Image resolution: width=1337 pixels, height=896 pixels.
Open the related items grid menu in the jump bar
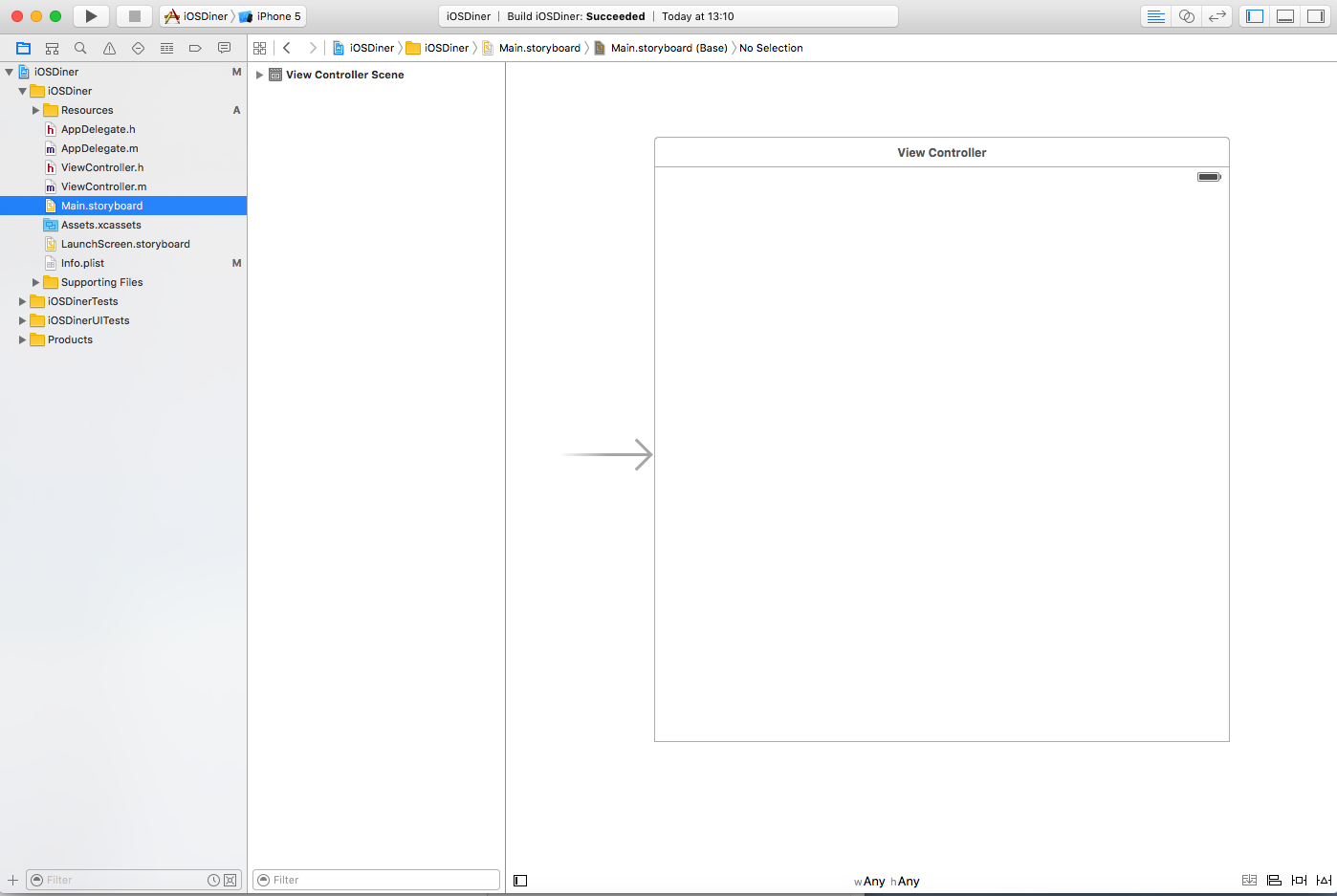tap(259, 48)
